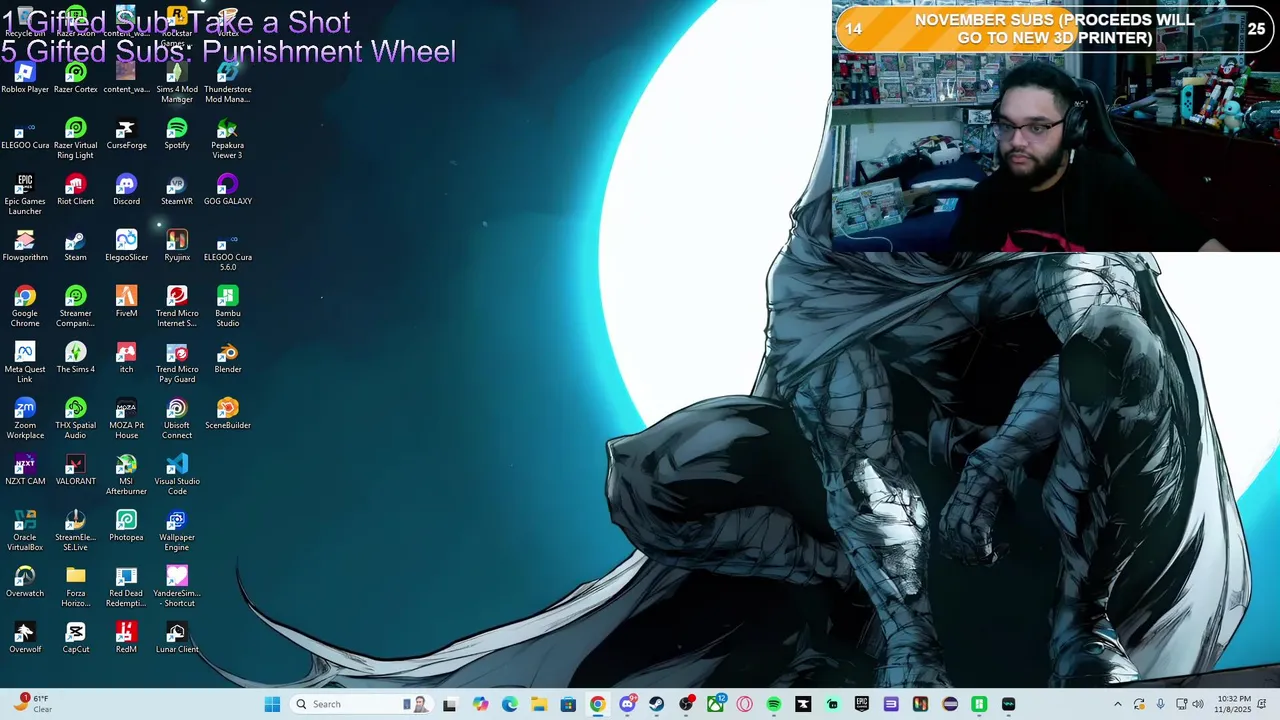Select the Steam desktop shortcut
Screen dimensions: 1280x720
coord(76,247)
